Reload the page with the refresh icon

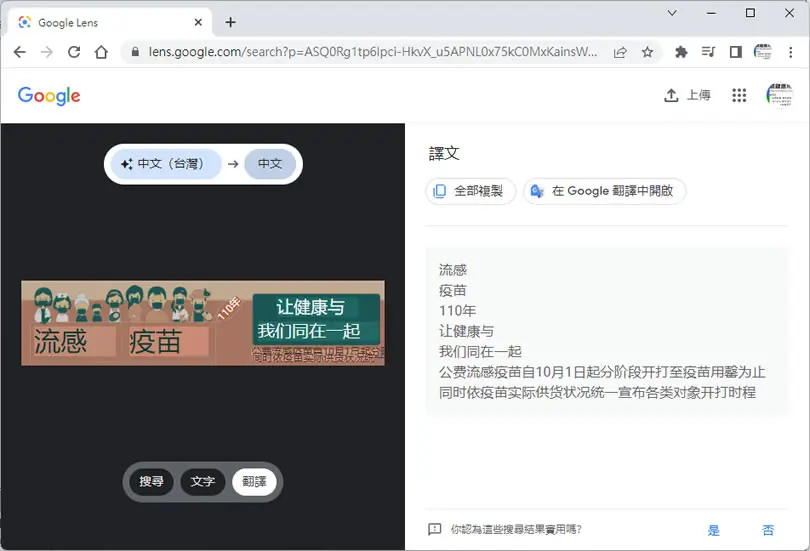pos(74,52)
